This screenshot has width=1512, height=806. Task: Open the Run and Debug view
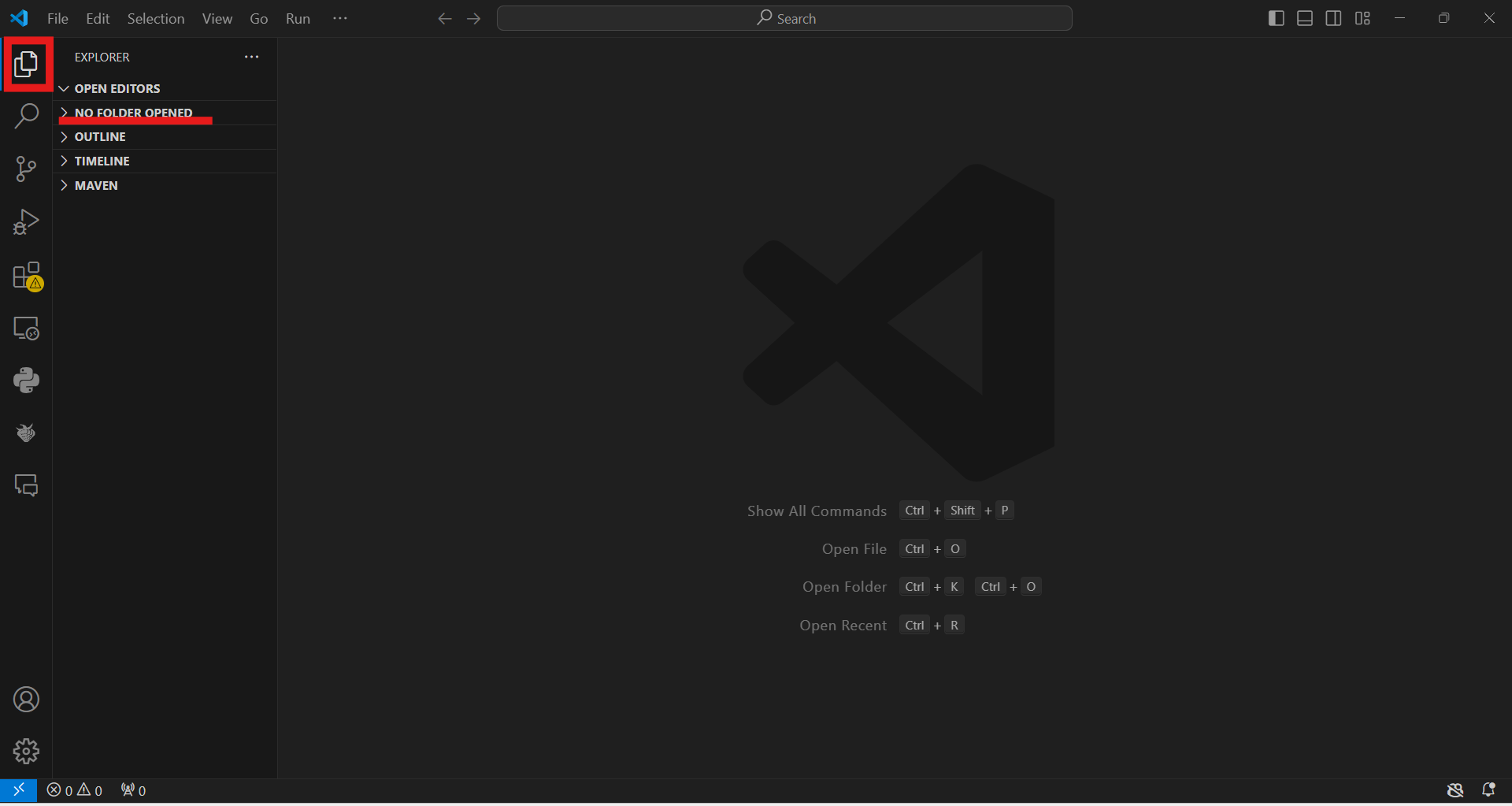tap(26, 222)
